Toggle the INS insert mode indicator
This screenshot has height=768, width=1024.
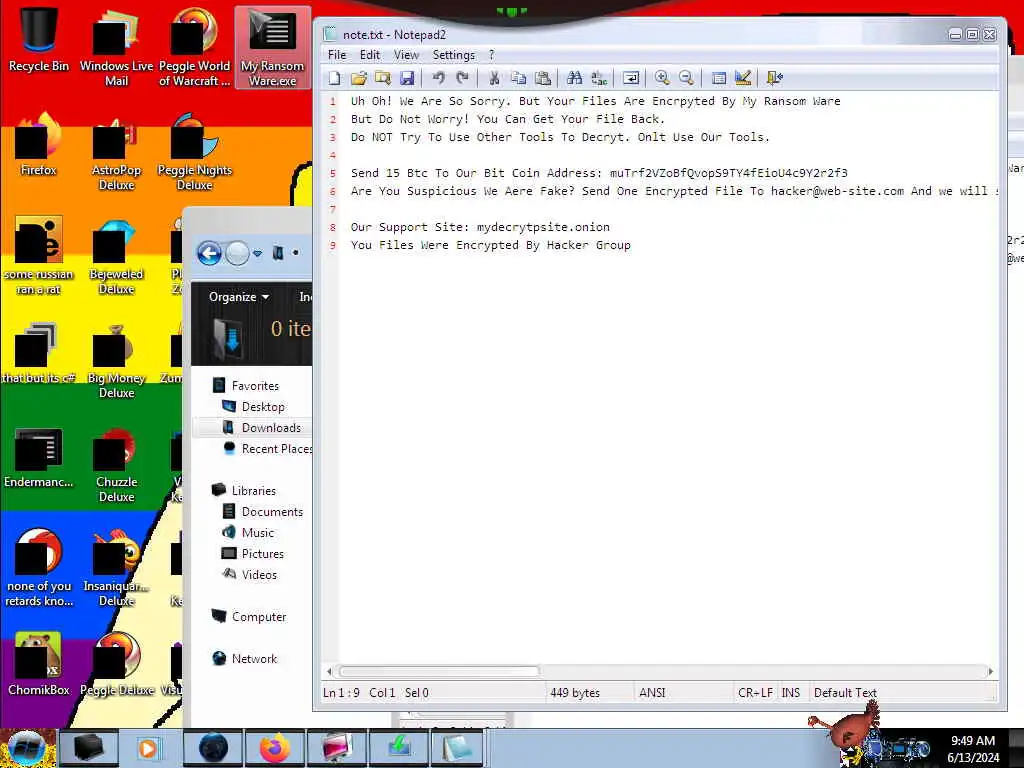point(791,692)
